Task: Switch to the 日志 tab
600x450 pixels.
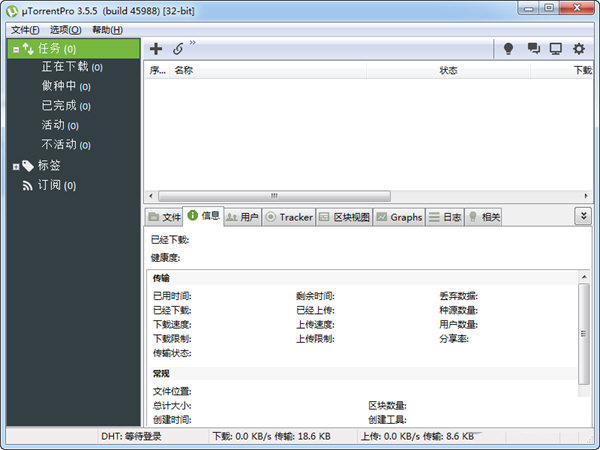Action: point(445,217)
